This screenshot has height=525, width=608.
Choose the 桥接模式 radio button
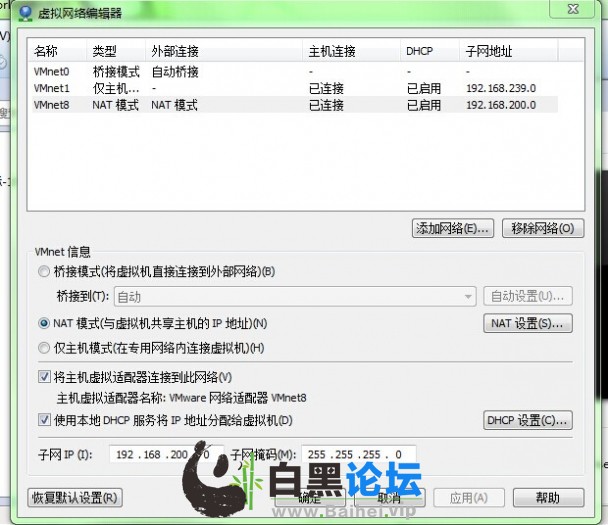click(44, 271)
